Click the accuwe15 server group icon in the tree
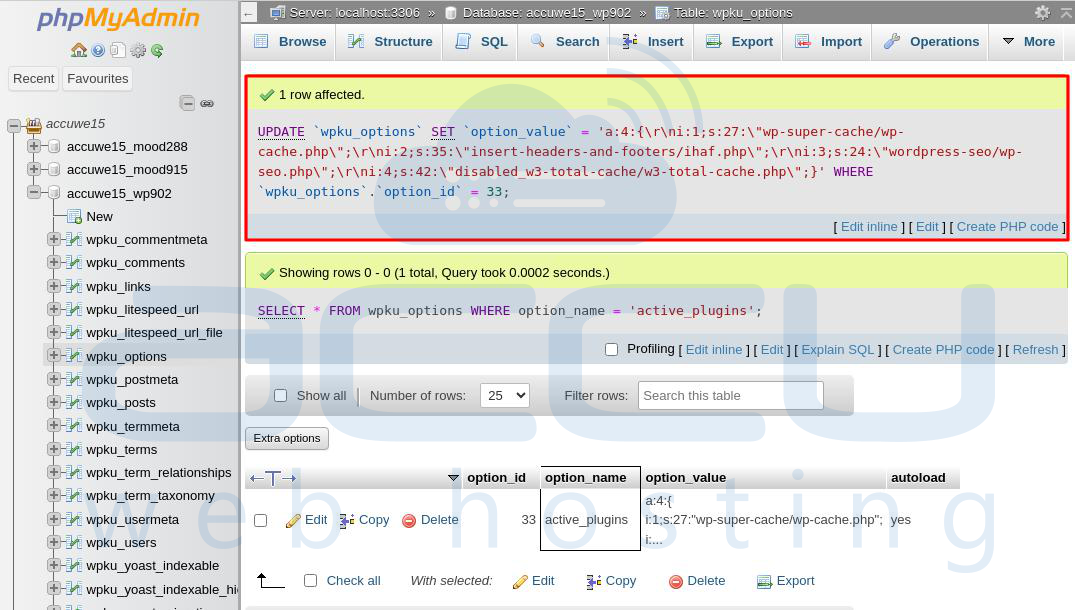This screenshot has width=1075, height=610. (34, 124)
